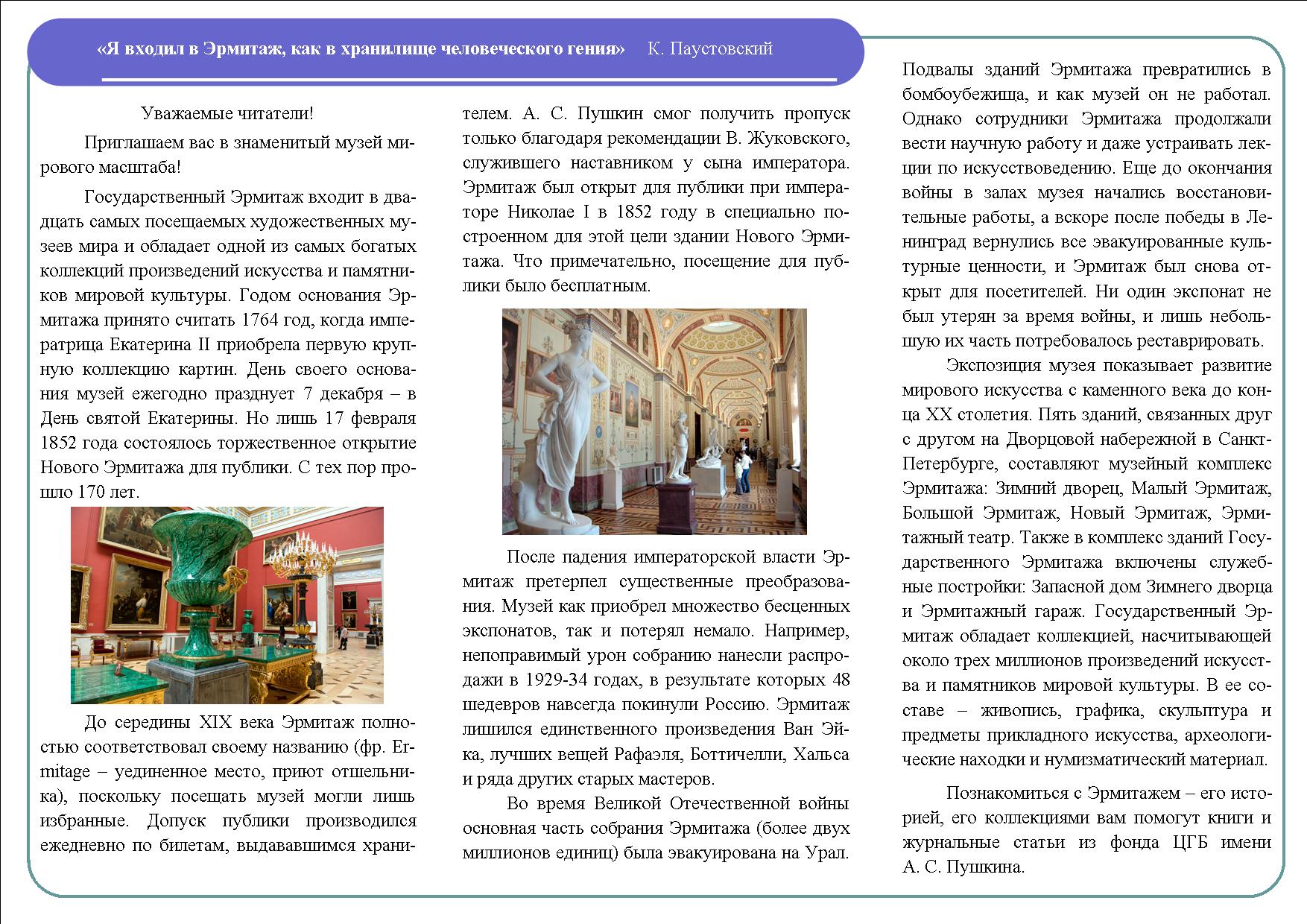Click the paragraph starting 'Государственный Эрмитаж входит'

tap(227, 344)
